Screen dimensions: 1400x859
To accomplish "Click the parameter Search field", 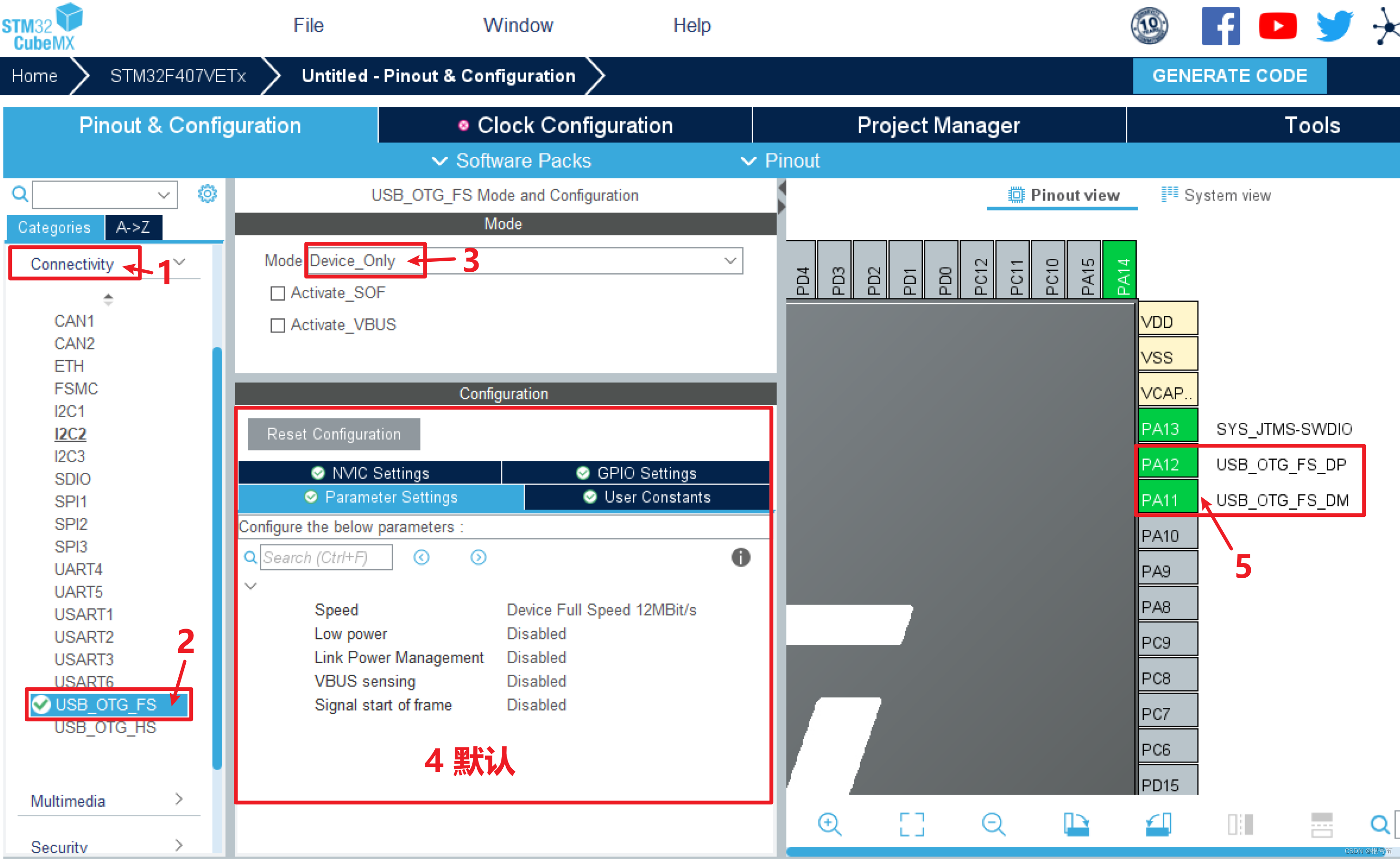I will (326, 557).
